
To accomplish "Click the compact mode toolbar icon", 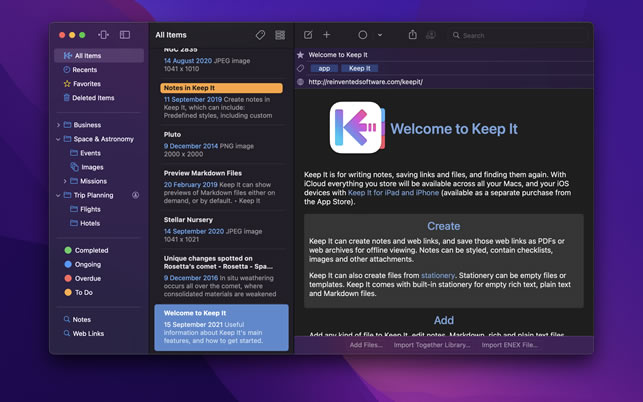I will pos(103,35).
